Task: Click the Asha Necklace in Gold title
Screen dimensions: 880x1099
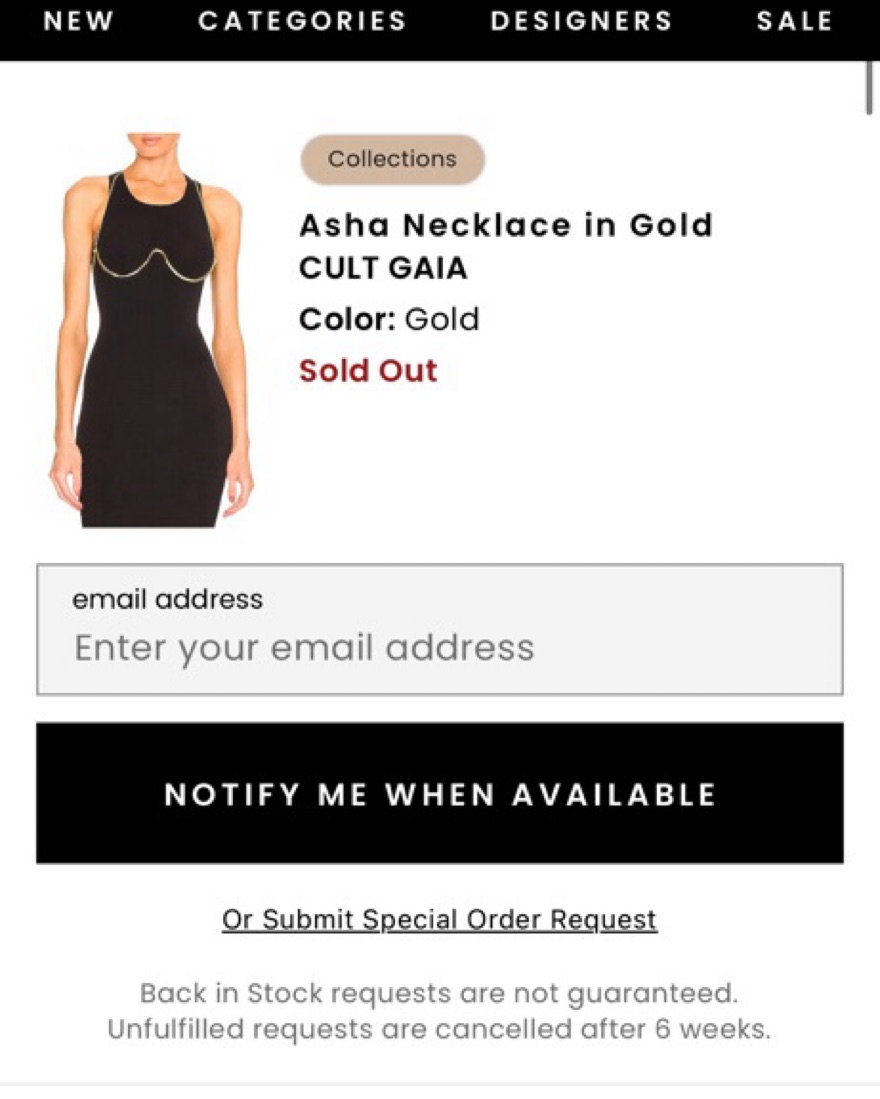Action: 506,225
